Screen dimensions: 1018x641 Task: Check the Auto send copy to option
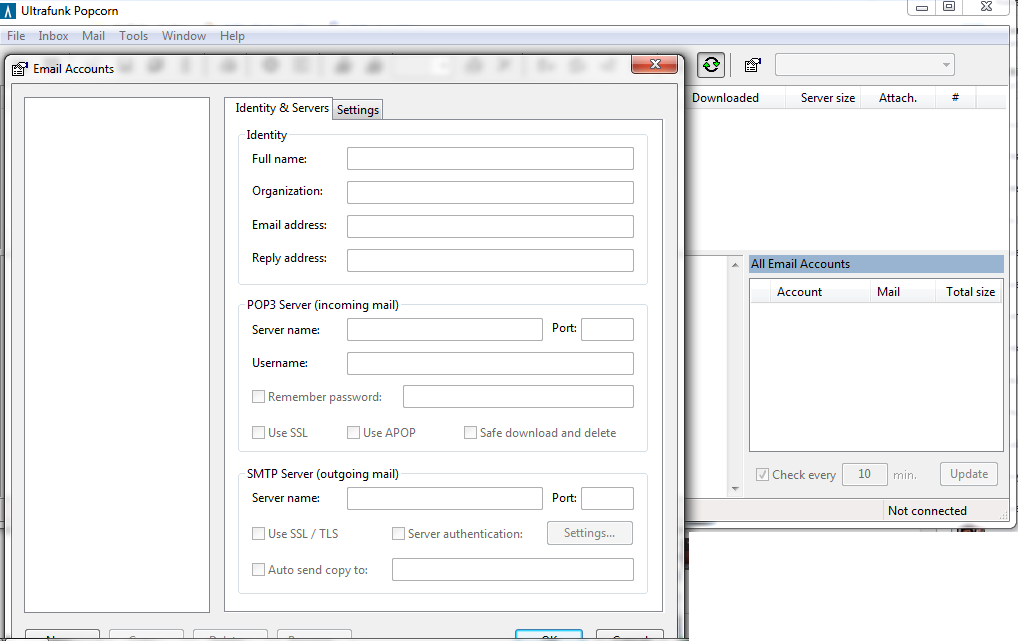pyautogui.click(x=258, y=570)
